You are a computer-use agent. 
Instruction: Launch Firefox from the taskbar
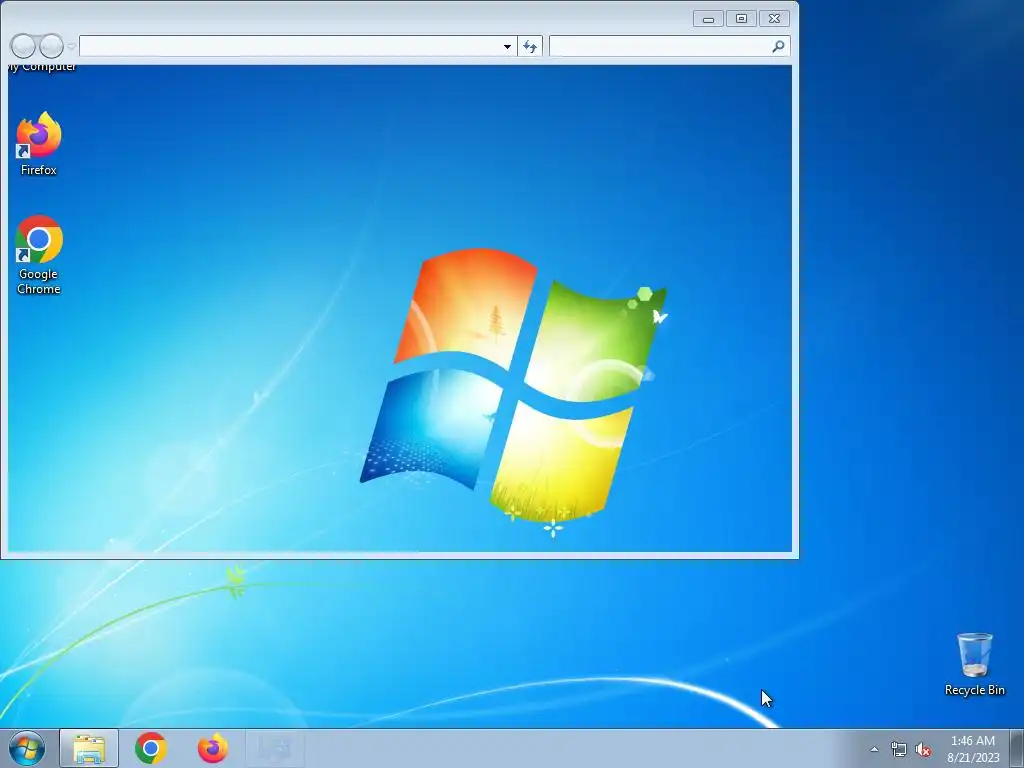(x=213, y=748)
